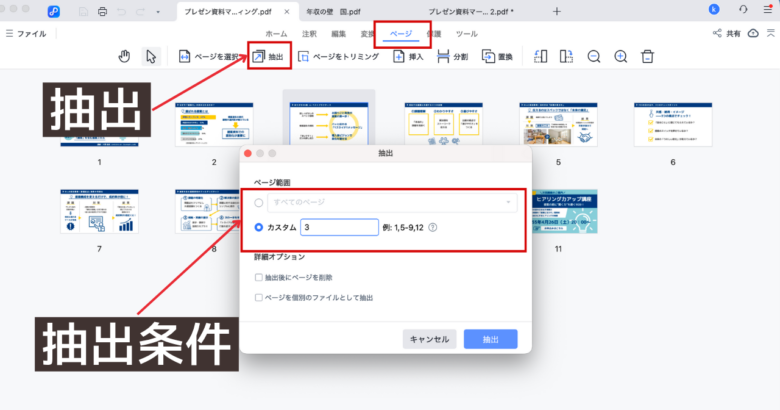The height and width of the screenshot is (410, 780).
Task: Check ページを個別のファイルとして抽出 option
Action: pyautogui.click(x=260, y=297)
